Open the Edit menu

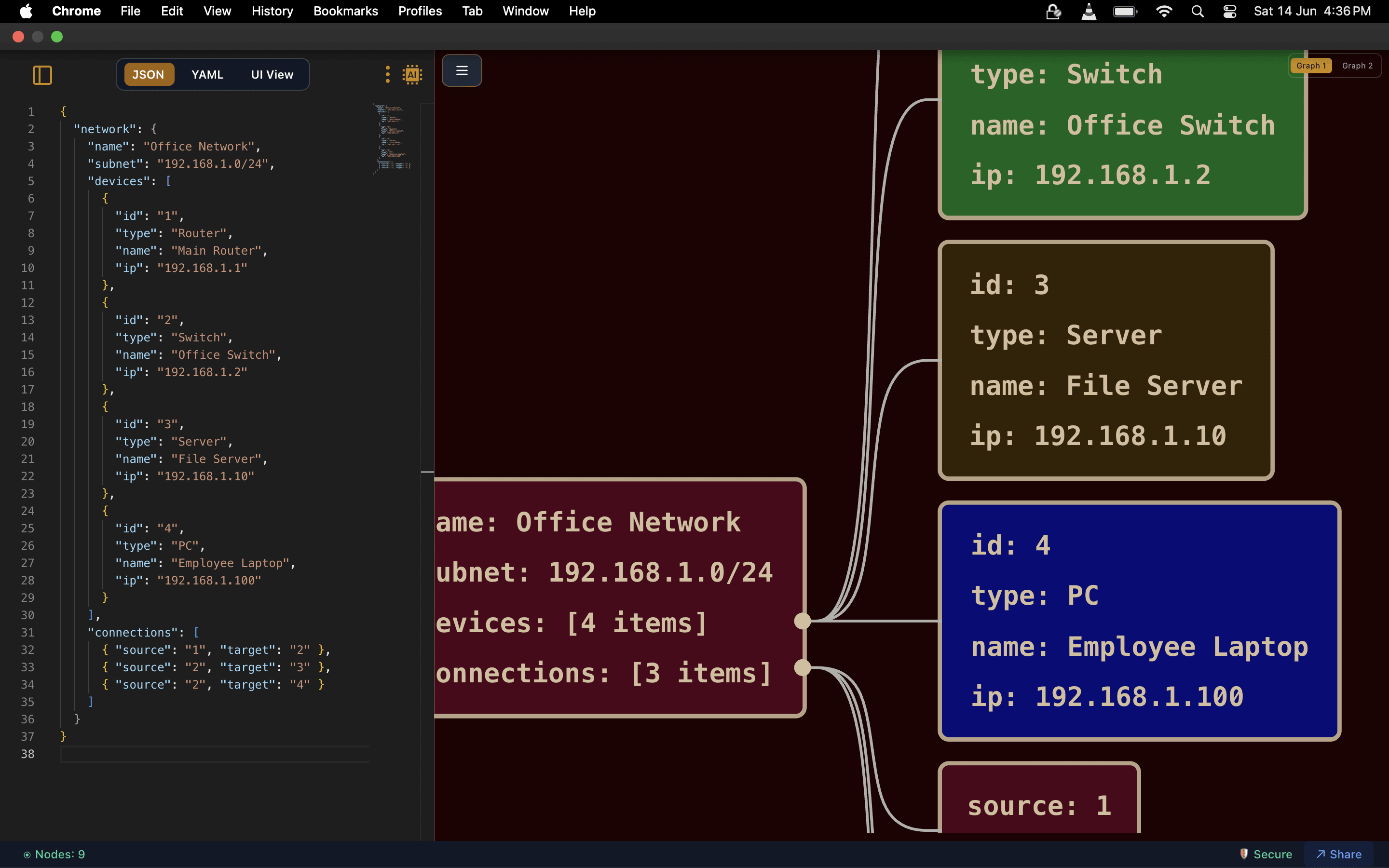coord(172,11)
